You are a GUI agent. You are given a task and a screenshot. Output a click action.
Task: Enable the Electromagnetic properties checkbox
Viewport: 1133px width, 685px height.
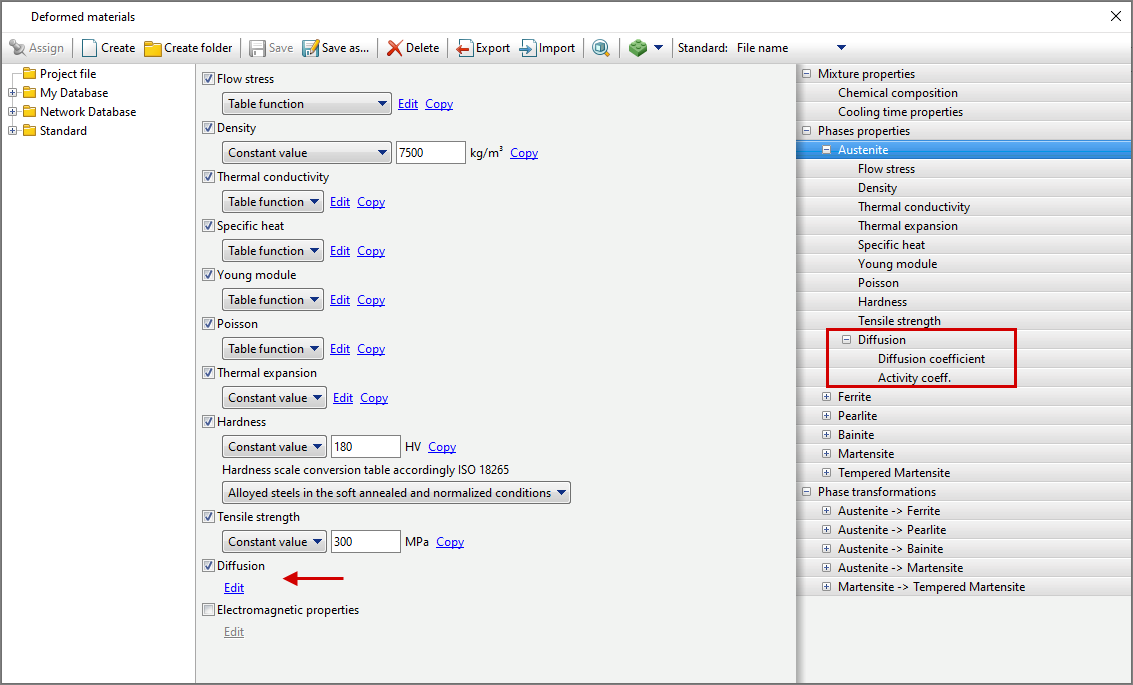coord(209,610)
